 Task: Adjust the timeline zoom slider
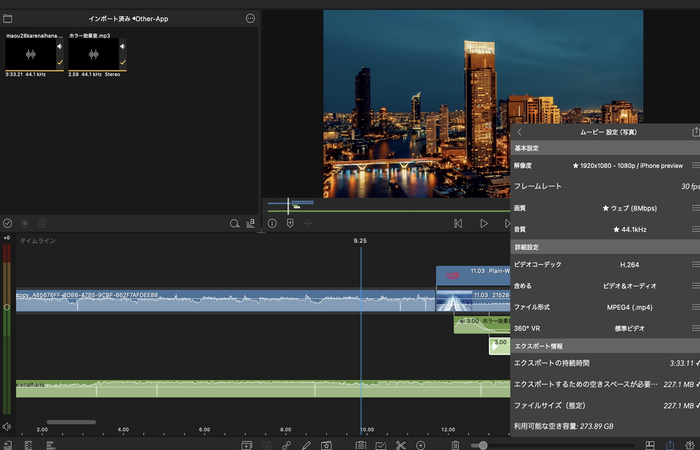482,444
